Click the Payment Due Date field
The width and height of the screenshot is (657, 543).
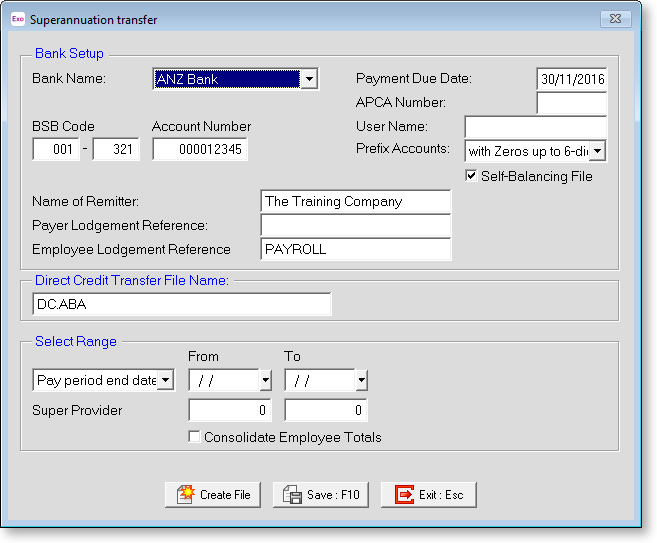571,79
